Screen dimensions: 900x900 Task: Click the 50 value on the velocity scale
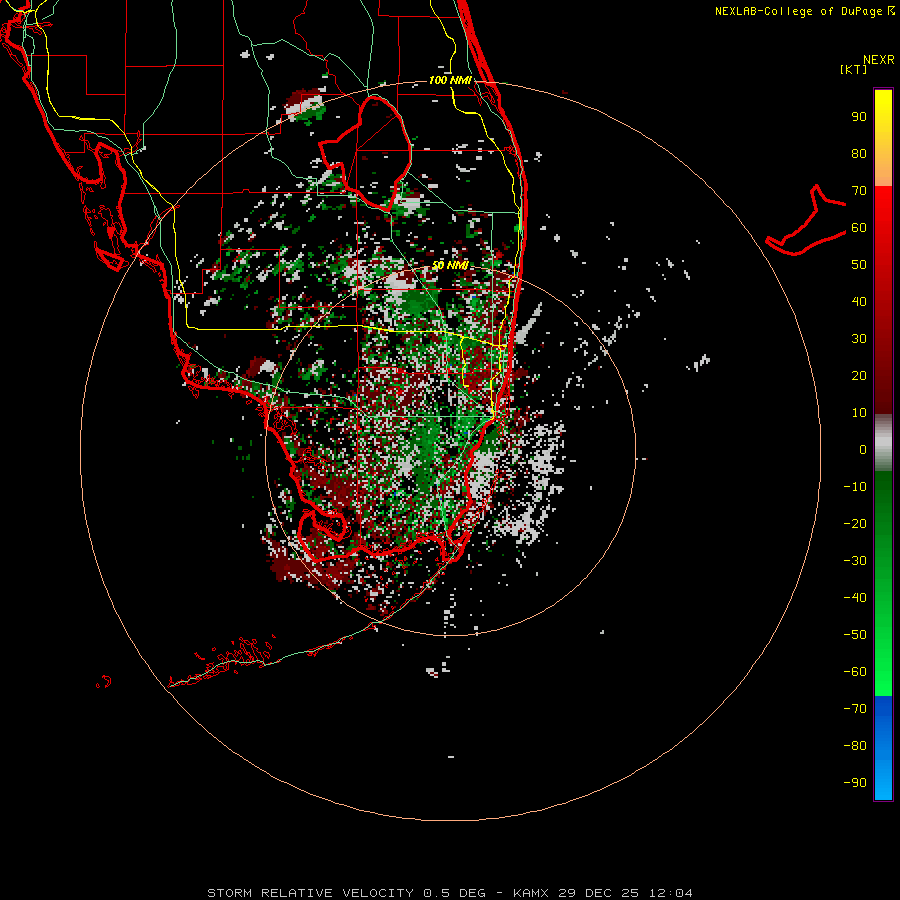click(859, 265)
